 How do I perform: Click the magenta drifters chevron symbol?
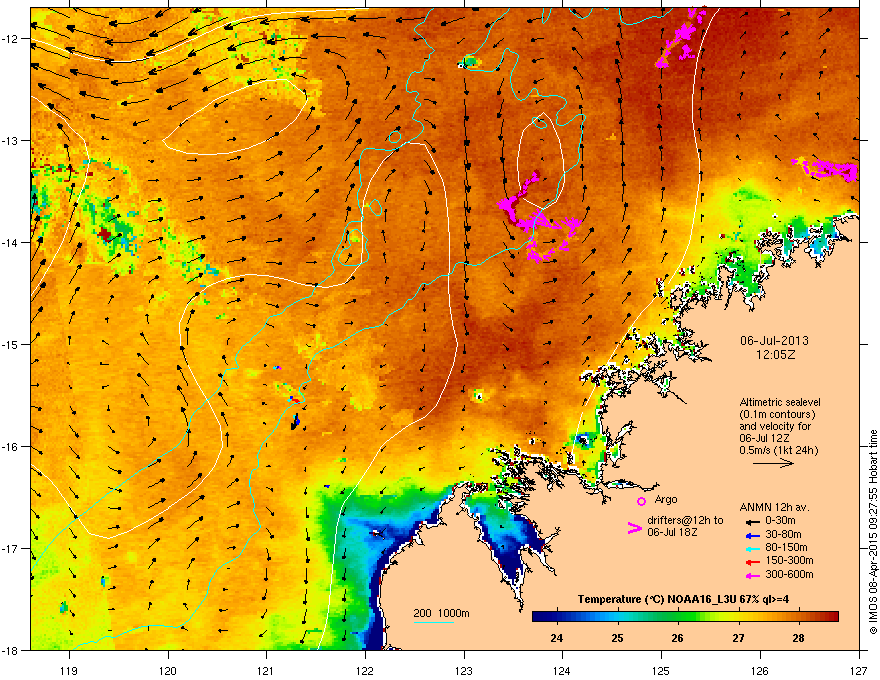(634, 528)
